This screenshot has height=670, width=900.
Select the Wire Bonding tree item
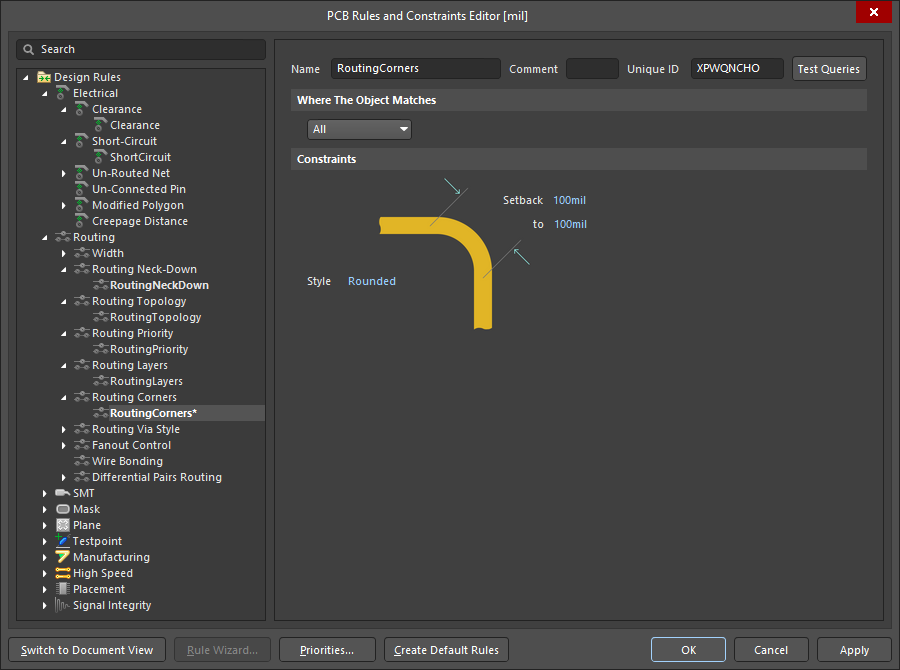coord(127,461)
